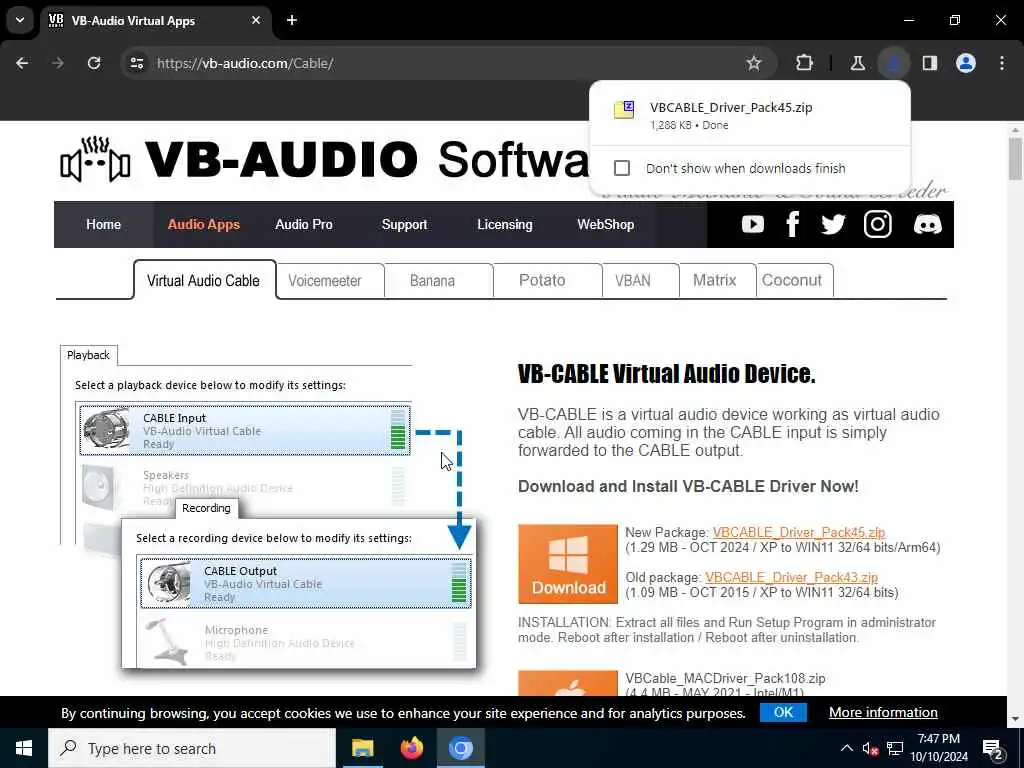1024x768 pixels.
Task: Click the VB-Audio speaker logo
Action: [95, 159]
